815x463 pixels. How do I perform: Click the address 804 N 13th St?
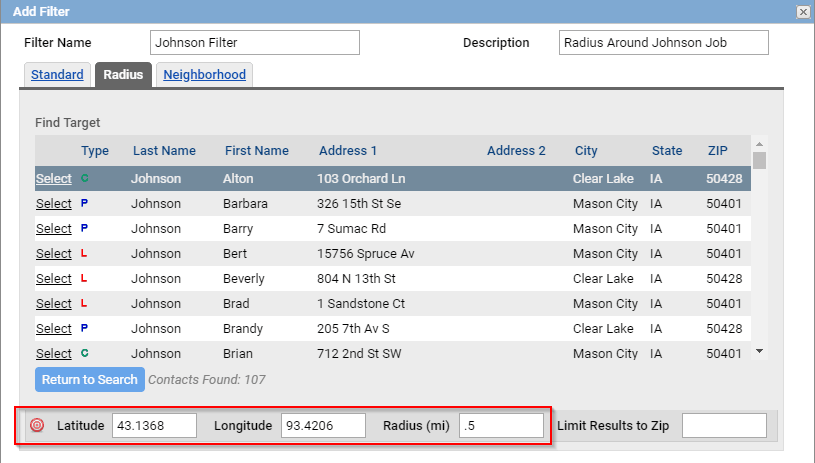click(x=357, y=278)
